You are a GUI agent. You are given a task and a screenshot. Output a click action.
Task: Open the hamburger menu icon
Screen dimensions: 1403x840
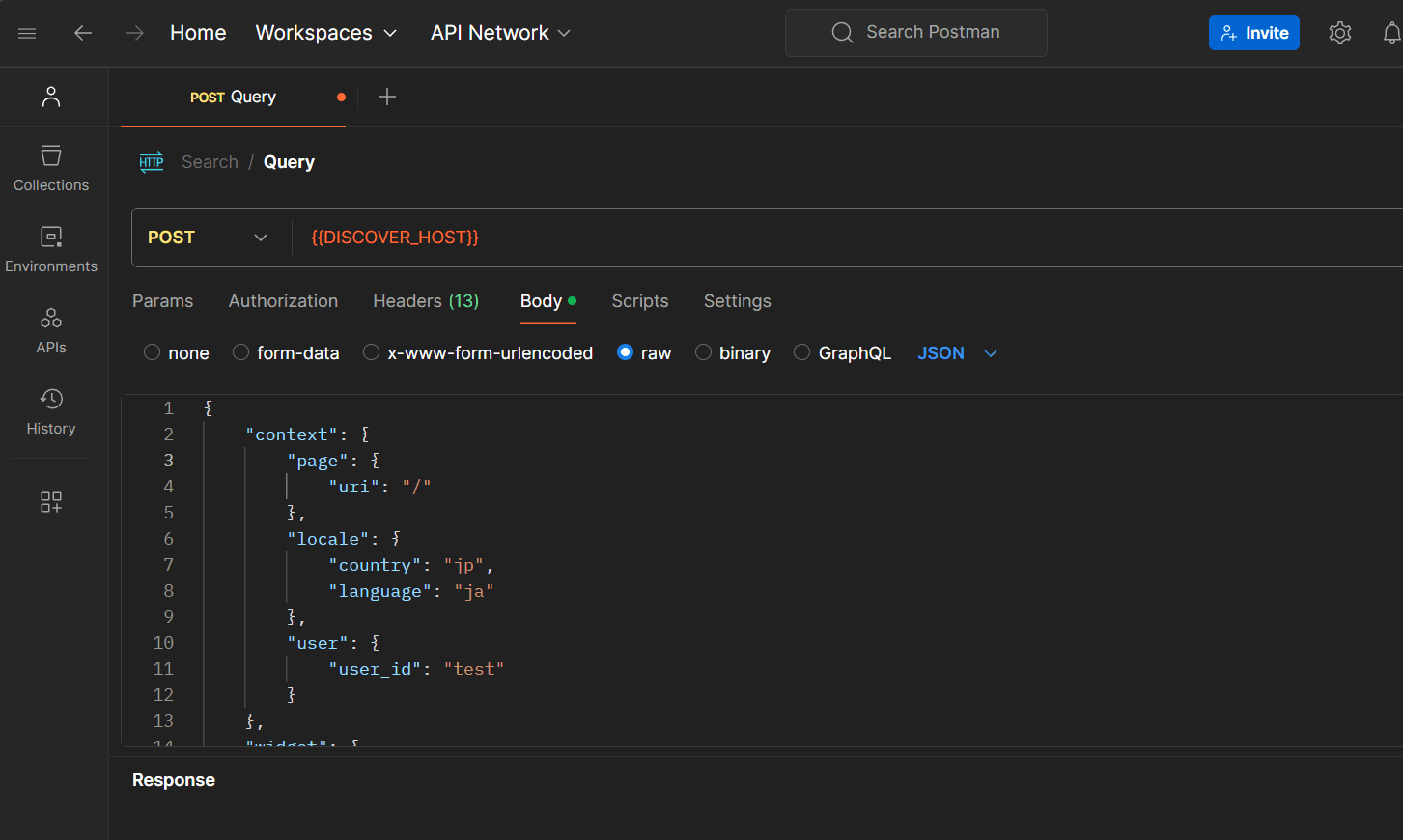click(27, 33)
